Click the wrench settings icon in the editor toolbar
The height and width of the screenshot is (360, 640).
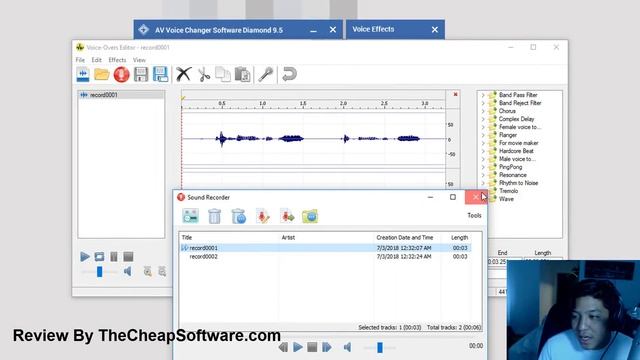(x=266, y=74)
